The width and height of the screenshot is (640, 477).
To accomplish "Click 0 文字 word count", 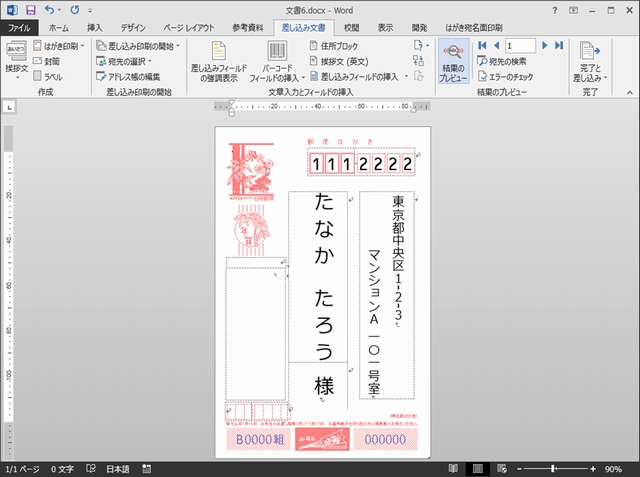I will click(62, 469).
